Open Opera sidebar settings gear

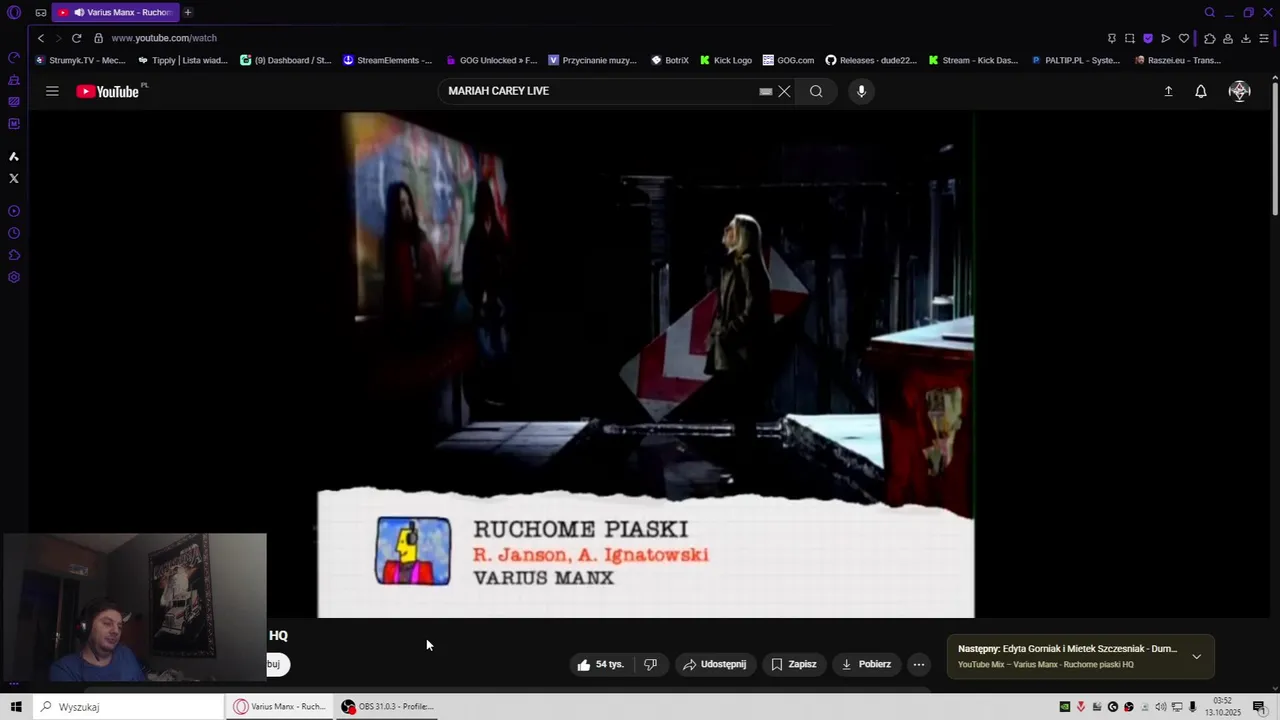[14, 277]
